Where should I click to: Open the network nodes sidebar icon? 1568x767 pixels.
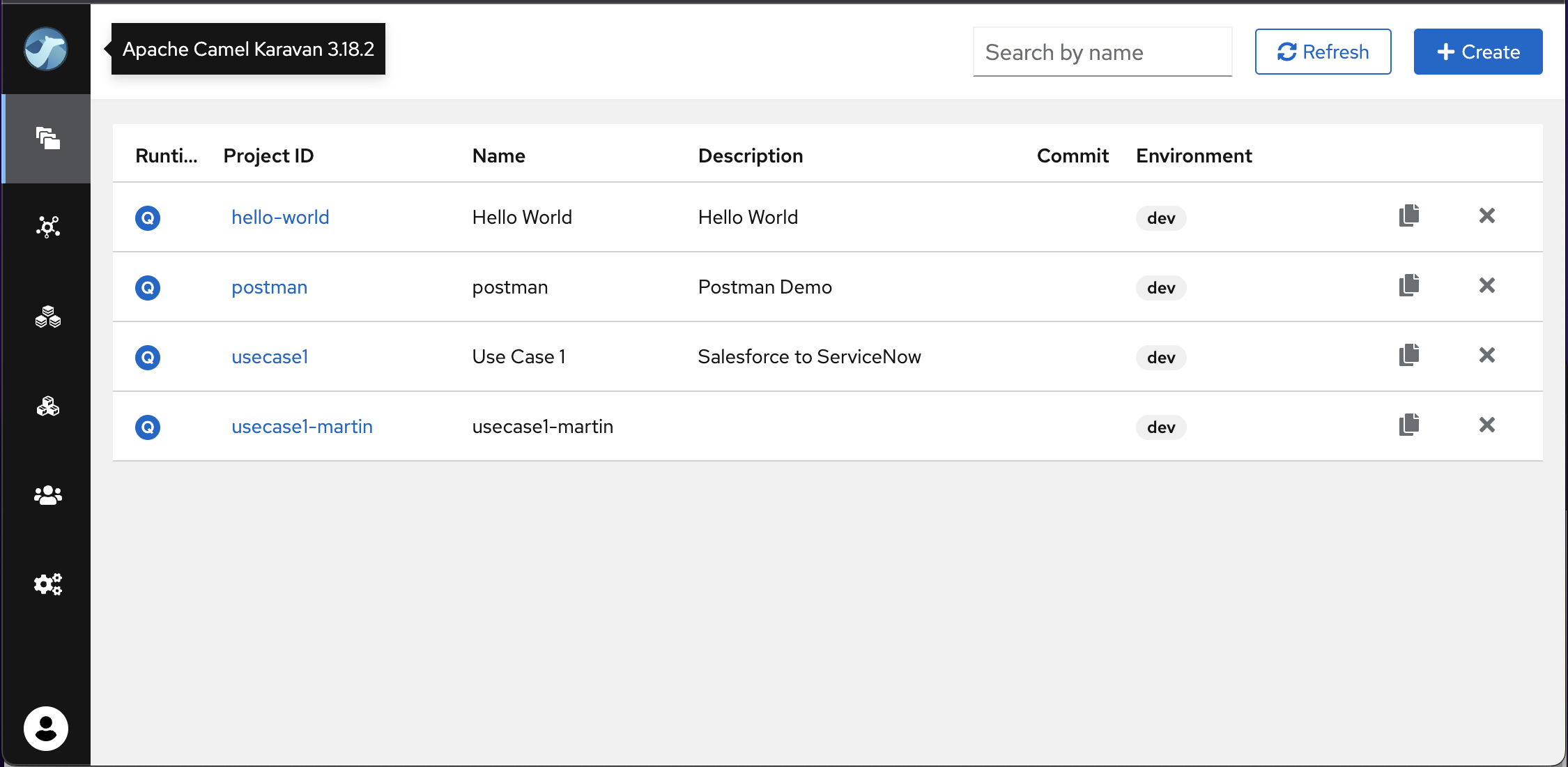pos(47,227)
